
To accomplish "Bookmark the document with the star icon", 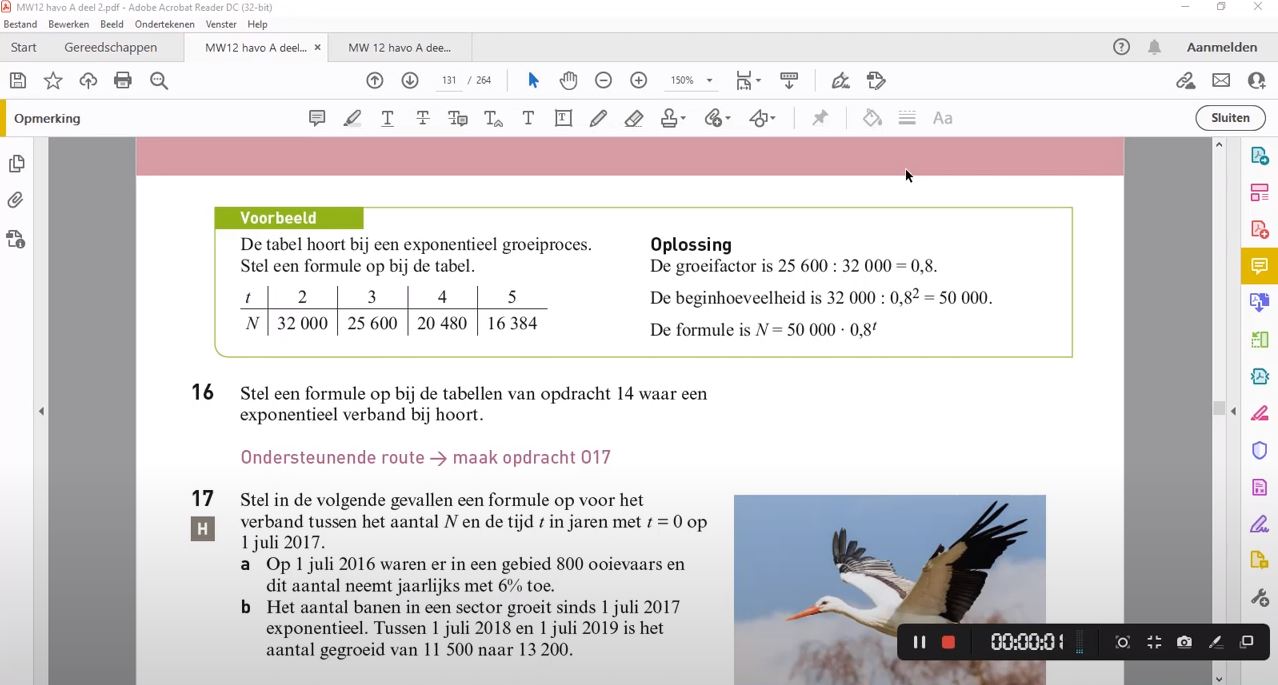I will click(x=53, y=81).
